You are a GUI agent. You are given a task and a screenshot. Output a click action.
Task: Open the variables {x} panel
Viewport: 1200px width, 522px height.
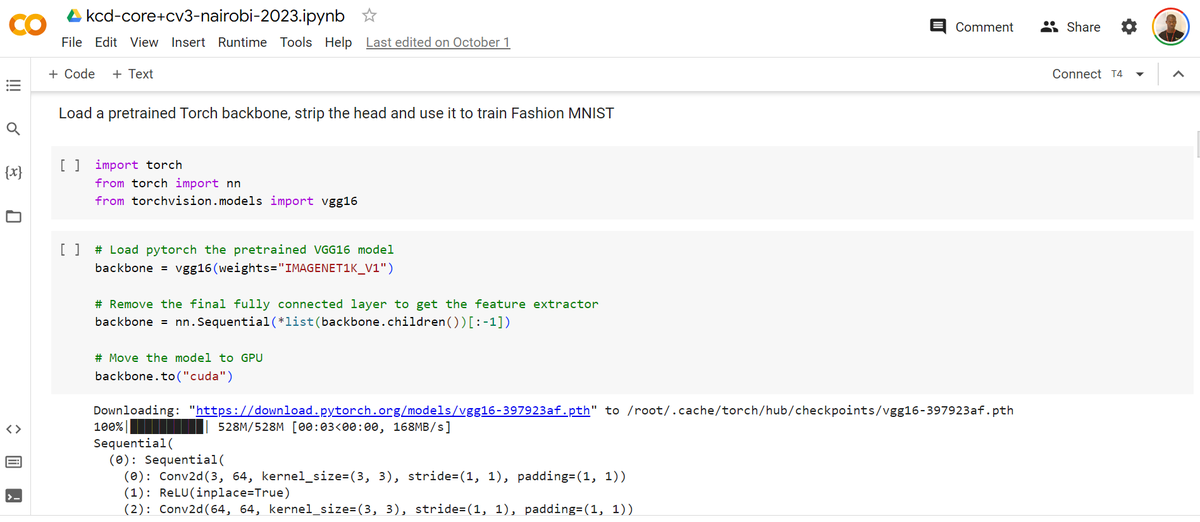(14, 173)
